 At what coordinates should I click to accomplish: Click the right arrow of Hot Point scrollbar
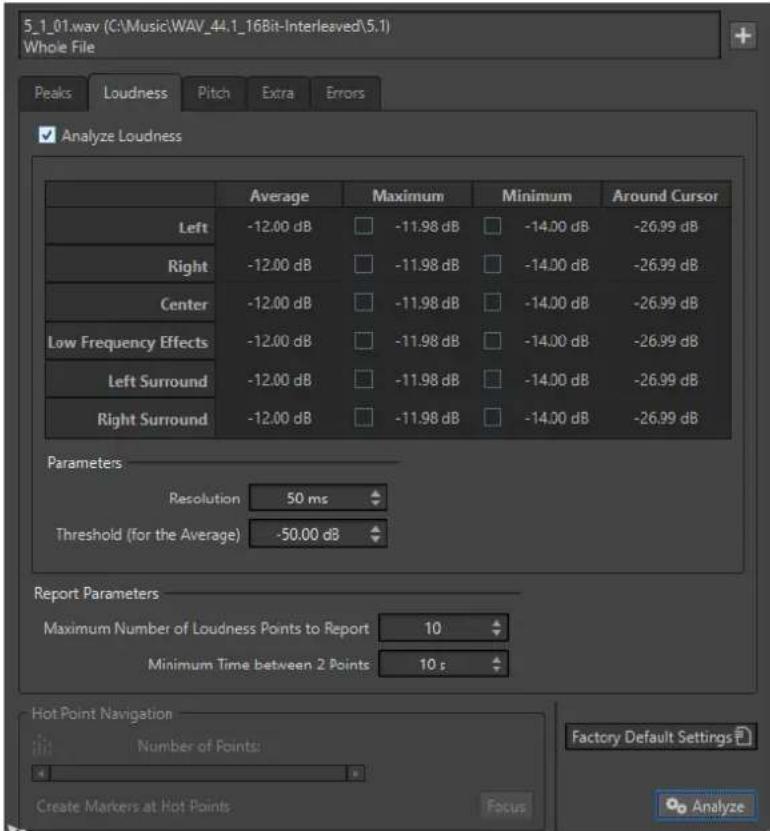coord(355,773)
